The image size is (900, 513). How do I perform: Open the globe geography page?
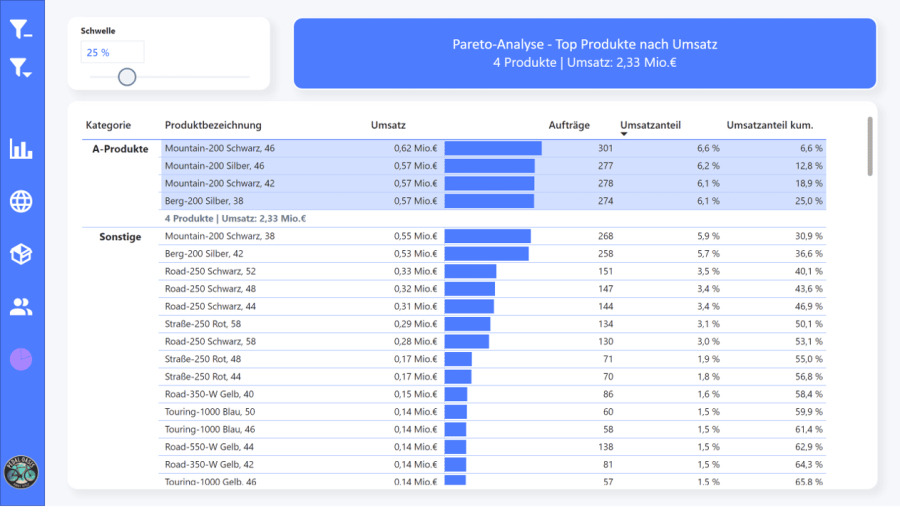click(x=21, y=201)
